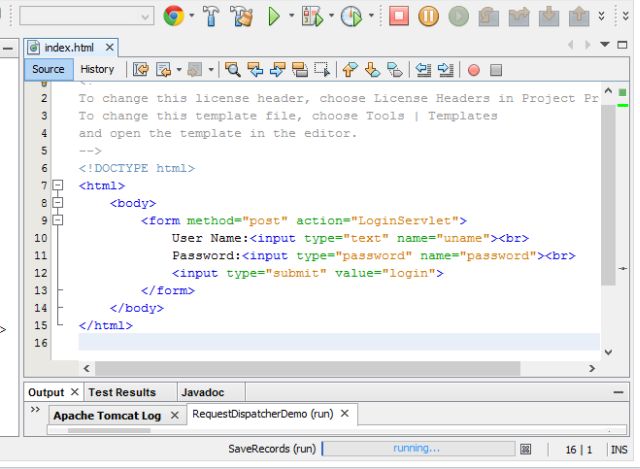Screen dimensions: 640x469
Task: Click the editor scroll right arrow
Action: (x=592, y=369)
